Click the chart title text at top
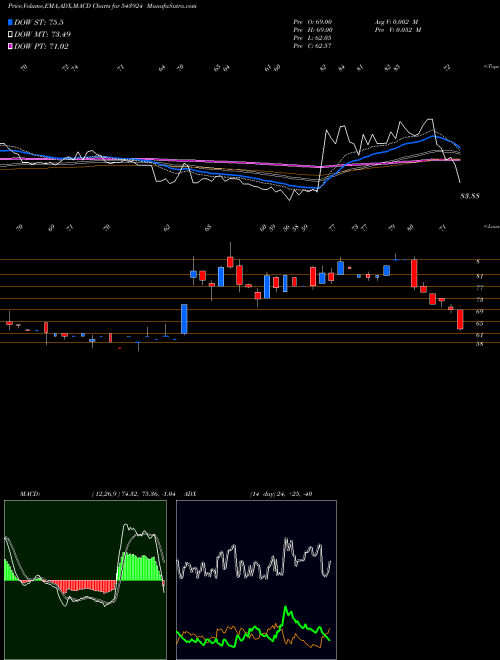 coord(102,6)
